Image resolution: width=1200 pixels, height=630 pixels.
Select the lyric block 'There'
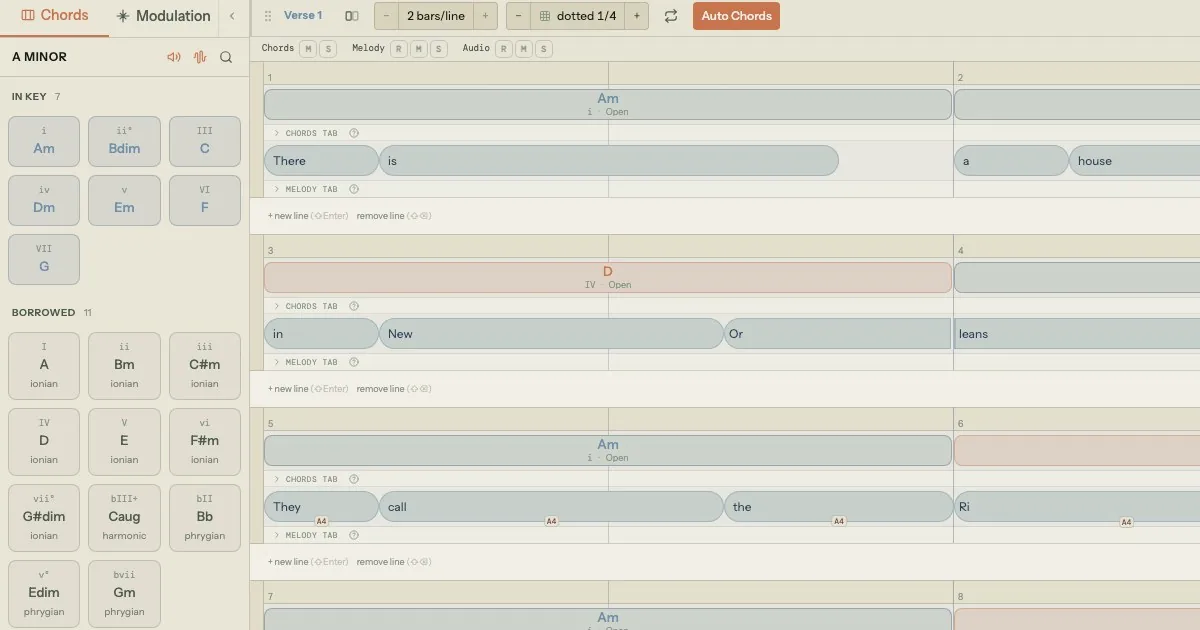click(321, 161)
